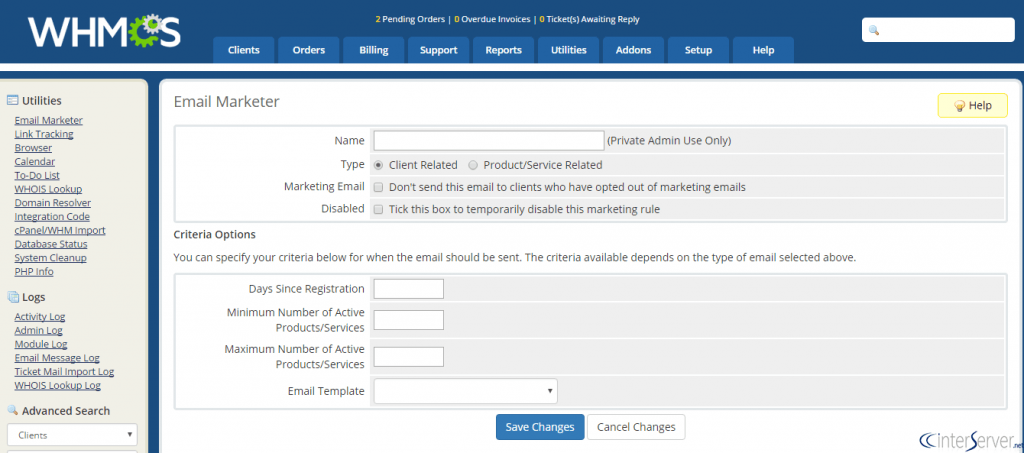
Task: Click the Cancel Changes button
Action: pyautogui.click(x=636, y=427)
